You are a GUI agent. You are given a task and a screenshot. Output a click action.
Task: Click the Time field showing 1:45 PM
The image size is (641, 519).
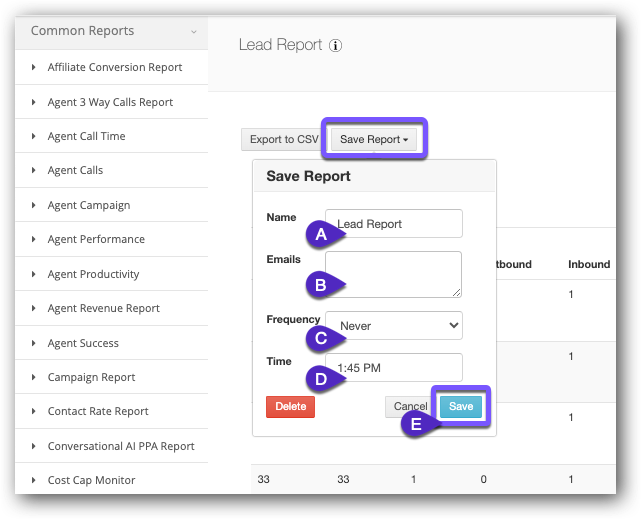[x=394, y=367]
